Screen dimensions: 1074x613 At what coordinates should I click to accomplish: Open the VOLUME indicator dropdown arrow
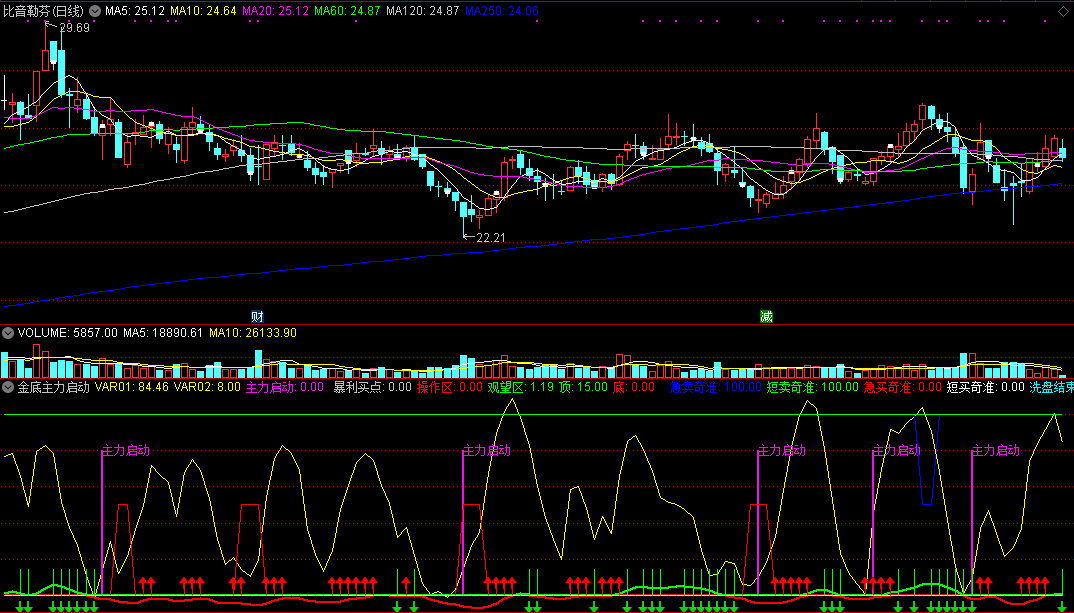point(8,333)
